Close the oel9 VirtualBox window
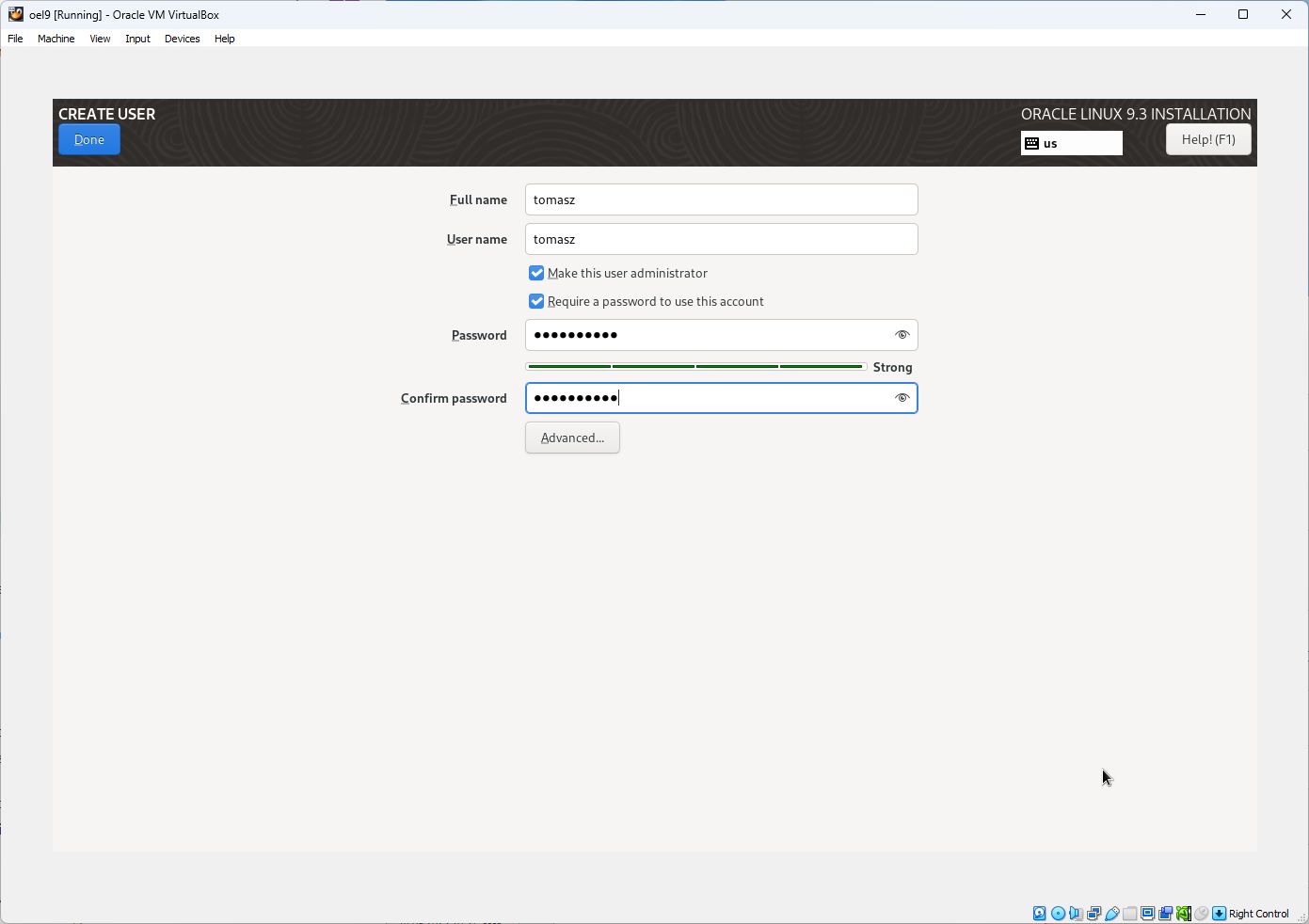This screenshot has height=924, width=1309. coord(1286,14)
